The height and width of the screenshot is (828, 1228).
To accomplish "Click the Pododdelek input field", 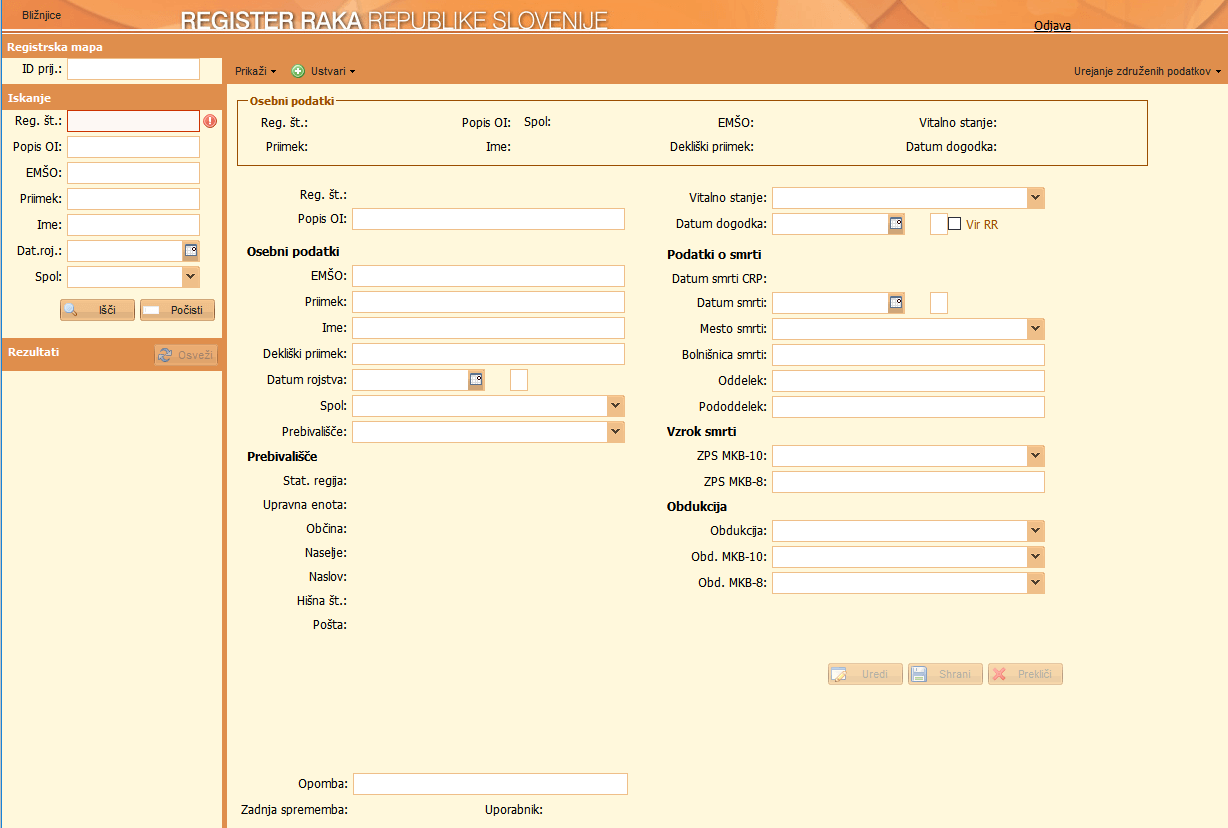I will [908, 407].
